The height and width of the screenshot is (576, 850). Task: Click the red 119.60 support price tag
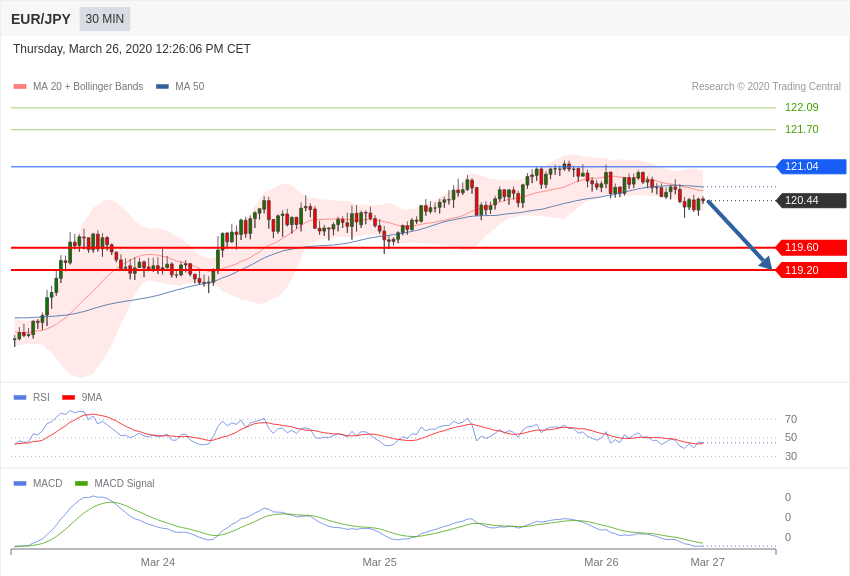pos(812,248)
